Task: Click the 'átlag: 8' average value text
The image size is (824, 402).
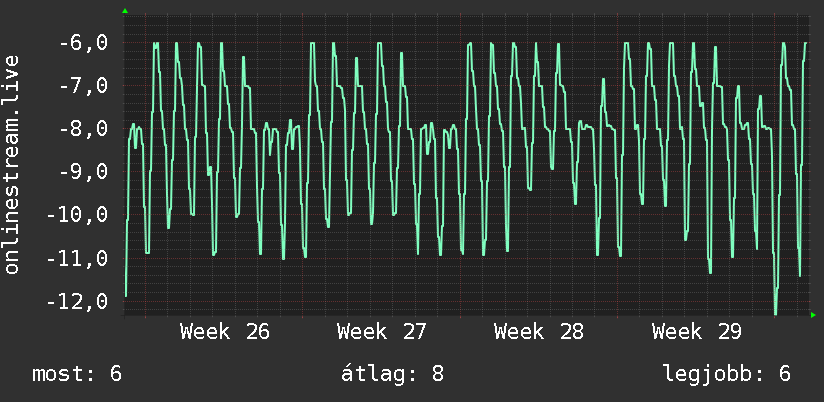Action: click(x=393, y=374)
